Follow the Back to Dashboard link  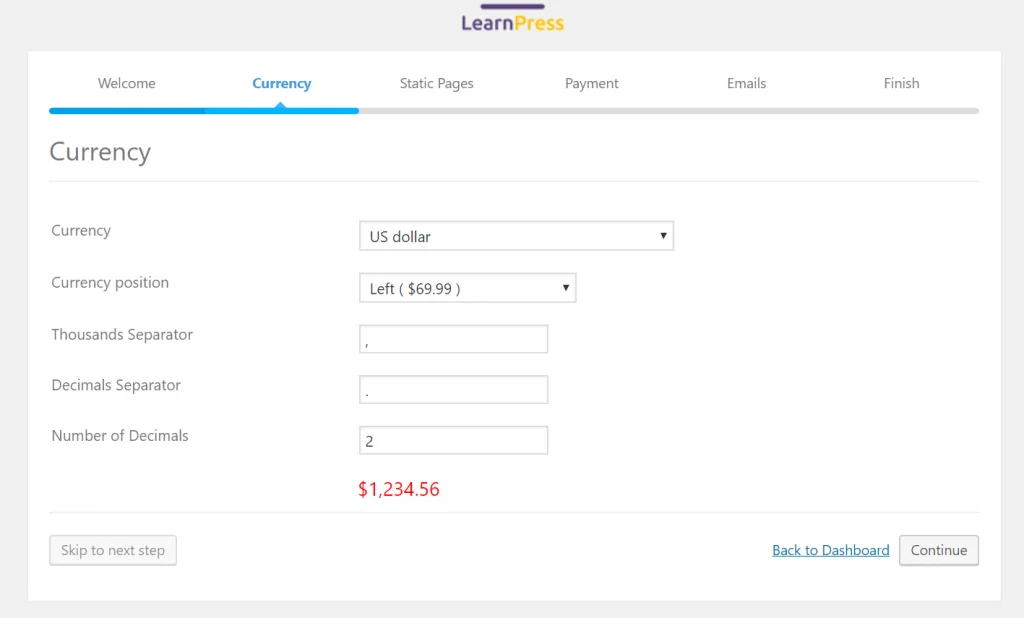[x=830, y=550]
